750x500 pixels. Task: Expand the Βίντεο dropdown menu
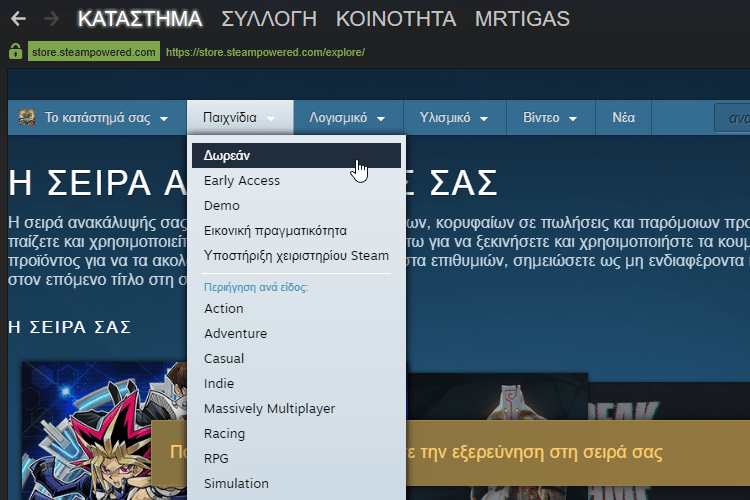pyautogui.click(x=551, y=118)
